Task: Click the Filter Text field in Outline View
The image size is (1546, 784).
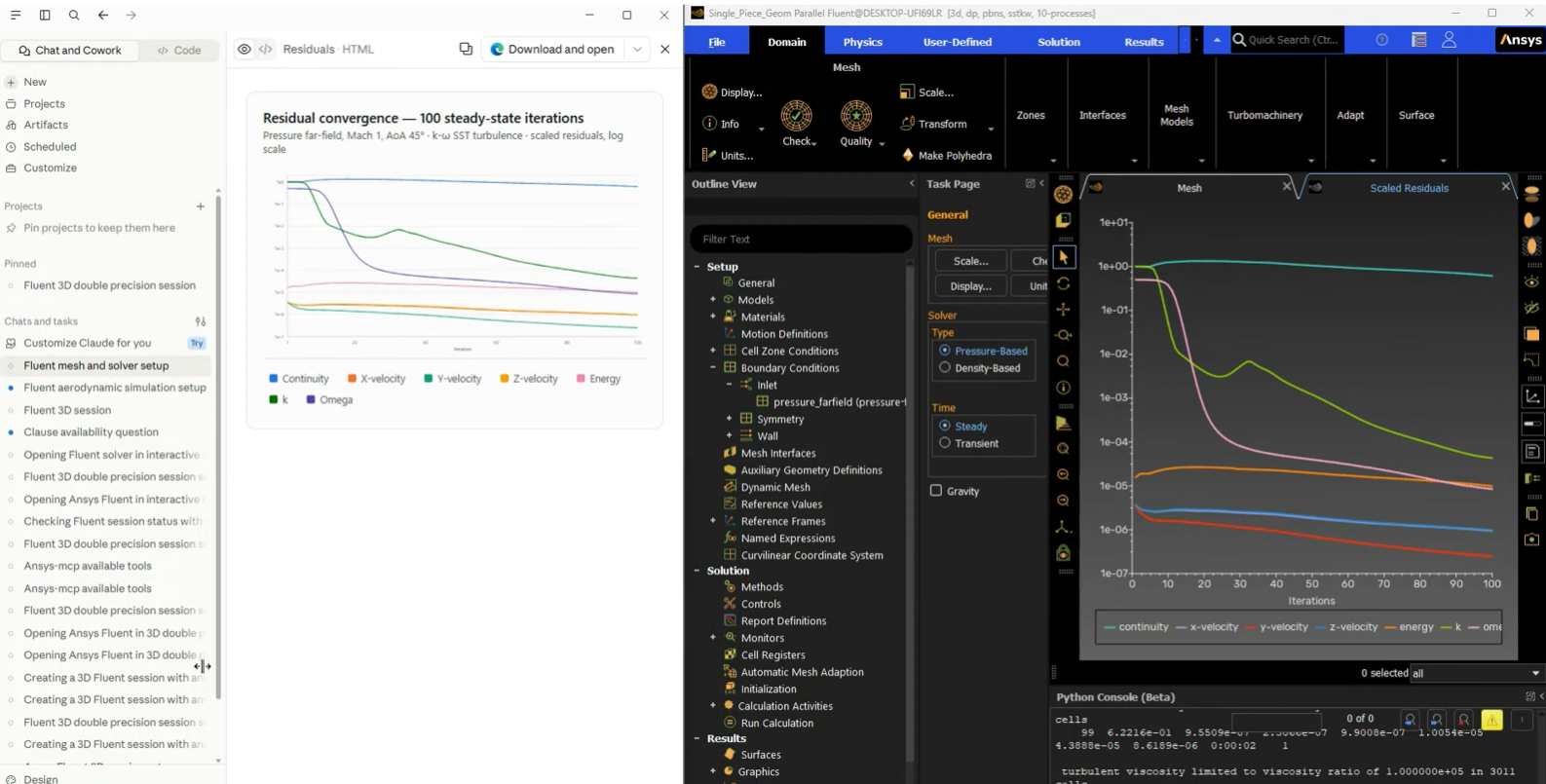Action: [x=802, y=239]
